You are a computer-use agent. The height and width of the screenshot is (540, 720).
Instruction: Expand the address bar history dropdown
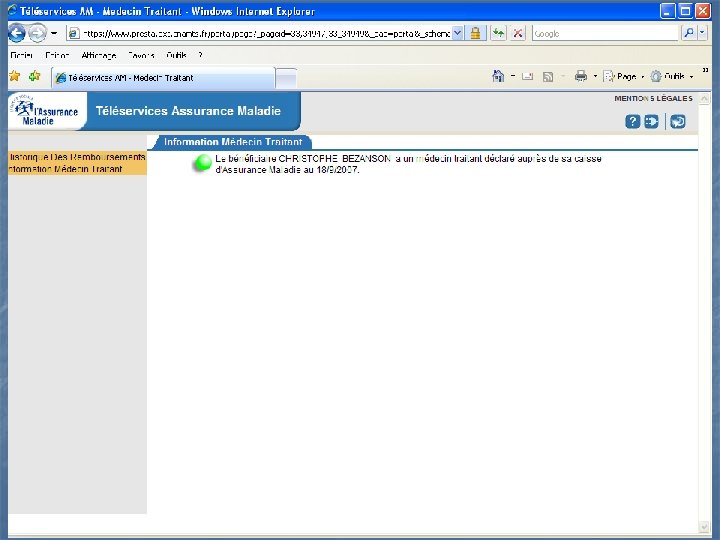[x=458, y=34]
